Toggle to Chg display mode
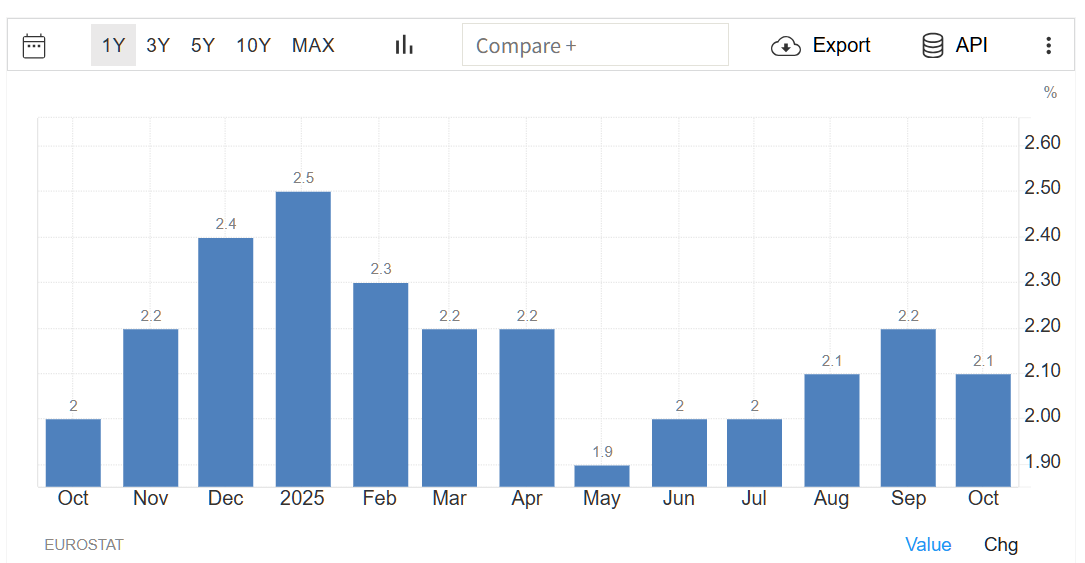 point(1000,544)
